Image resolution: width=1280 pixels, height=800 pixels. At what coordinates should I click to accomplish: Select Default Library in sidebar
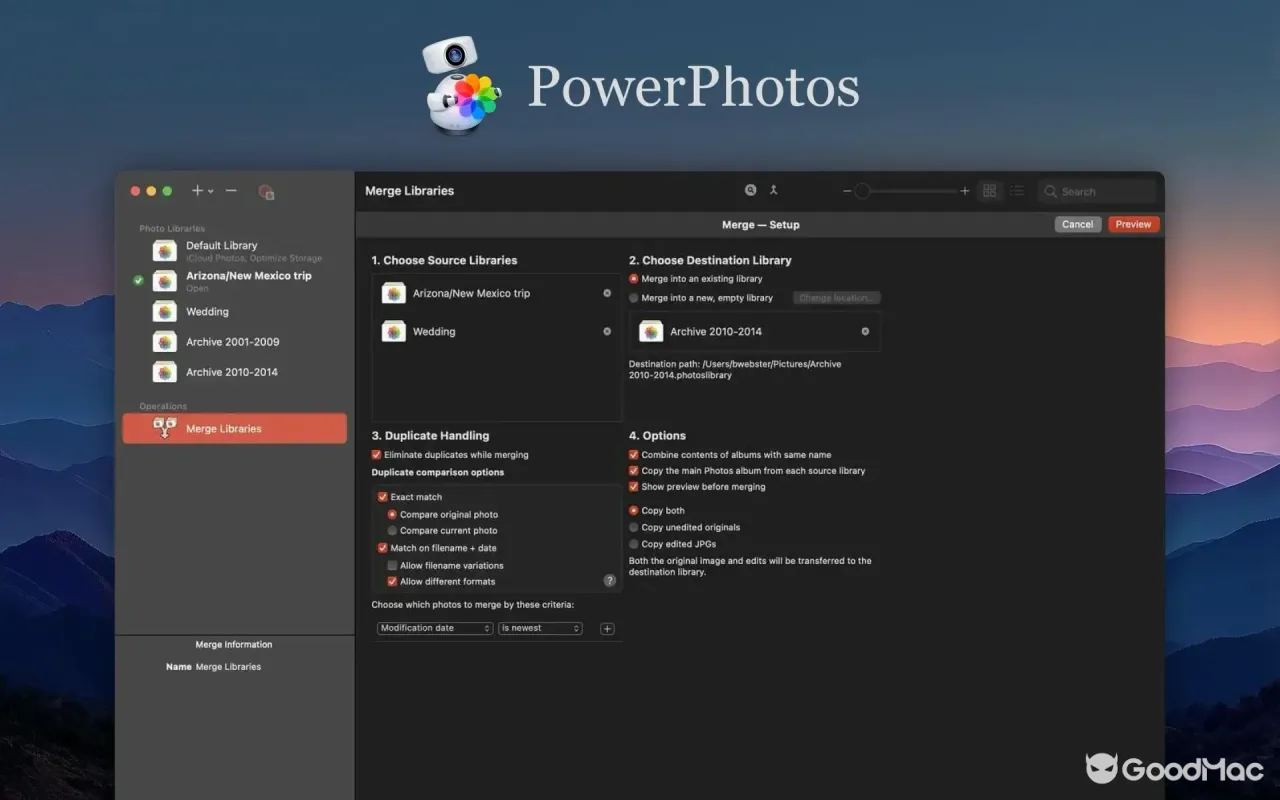coord(235,250)
